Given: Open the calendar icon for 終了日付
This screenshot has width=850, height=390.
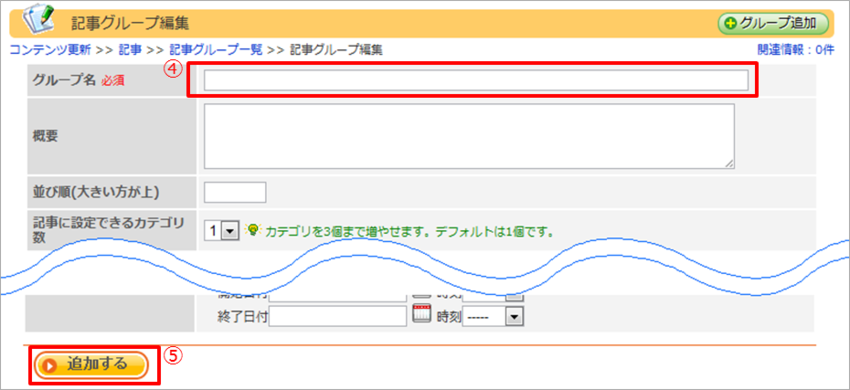Looking at the screenshot, I should pyautogui.click(x=422, y=315).
